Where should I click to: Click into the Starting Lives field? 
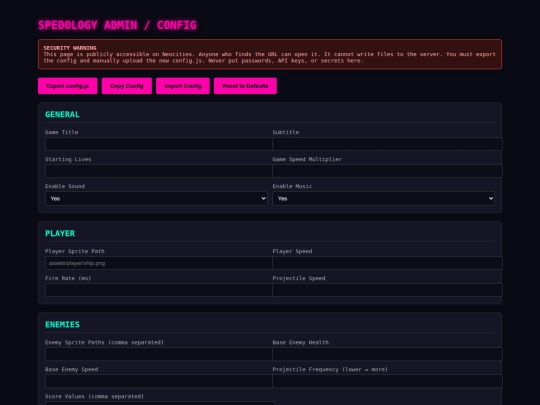pyautogui.click(x=159, y=171)
